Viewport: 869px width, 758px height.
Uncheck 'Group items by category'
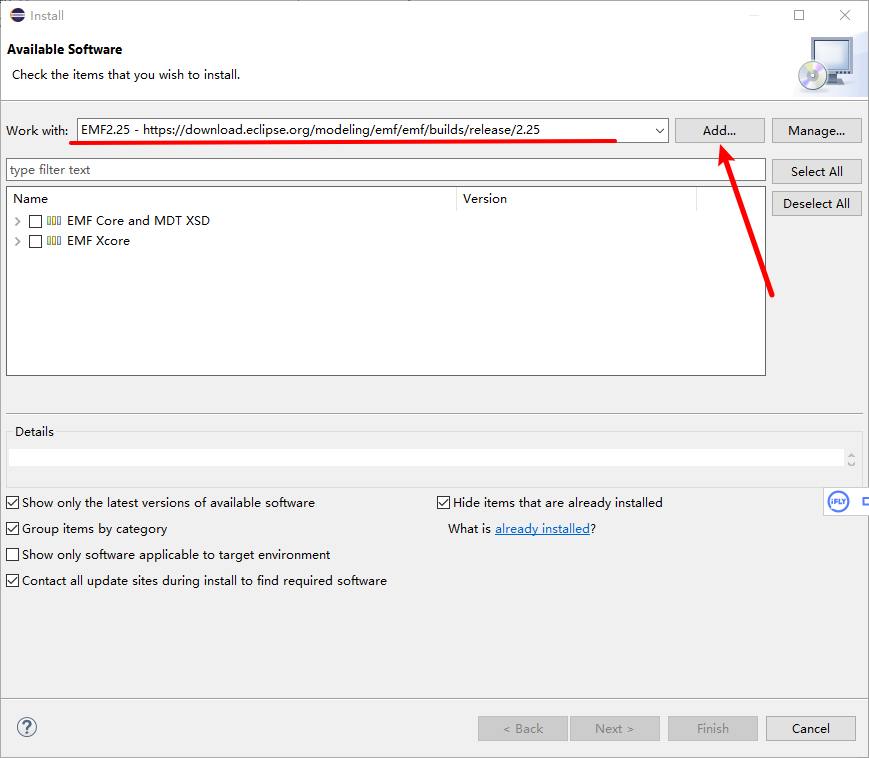[x=13, y=528]
